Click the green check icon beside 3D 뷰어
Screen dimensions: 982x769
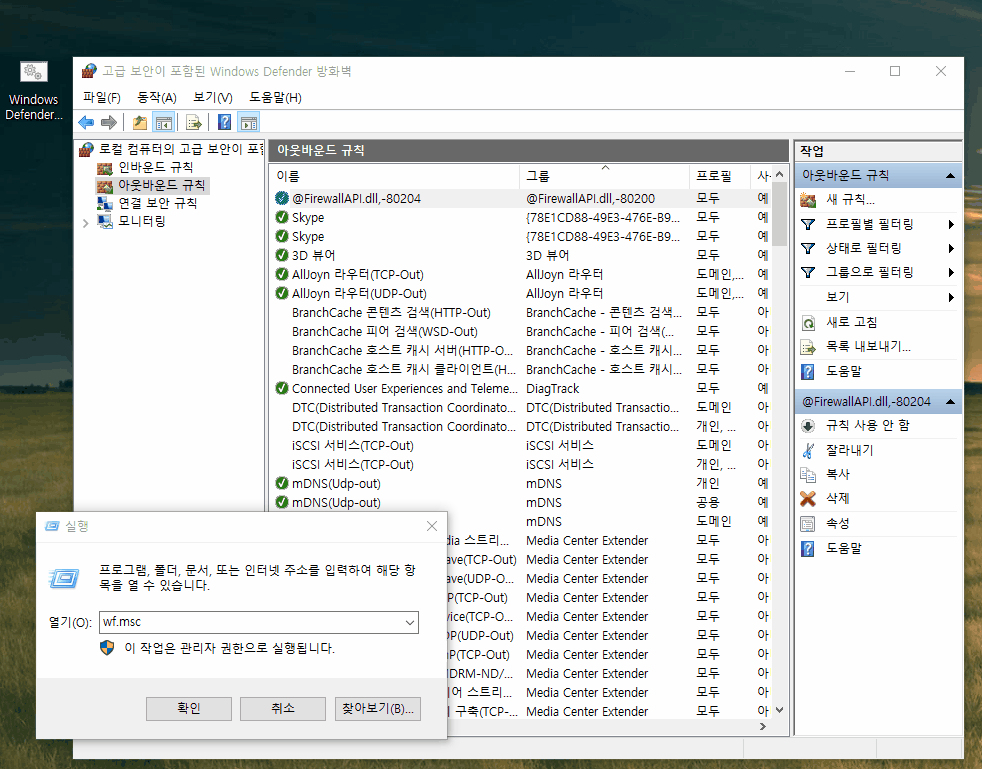tap(282, 255)
